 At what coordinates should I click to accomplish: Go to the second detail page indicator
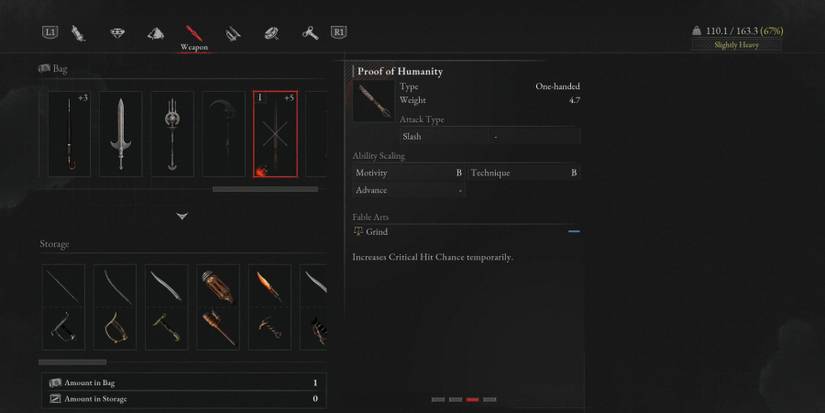pos(455,400)
